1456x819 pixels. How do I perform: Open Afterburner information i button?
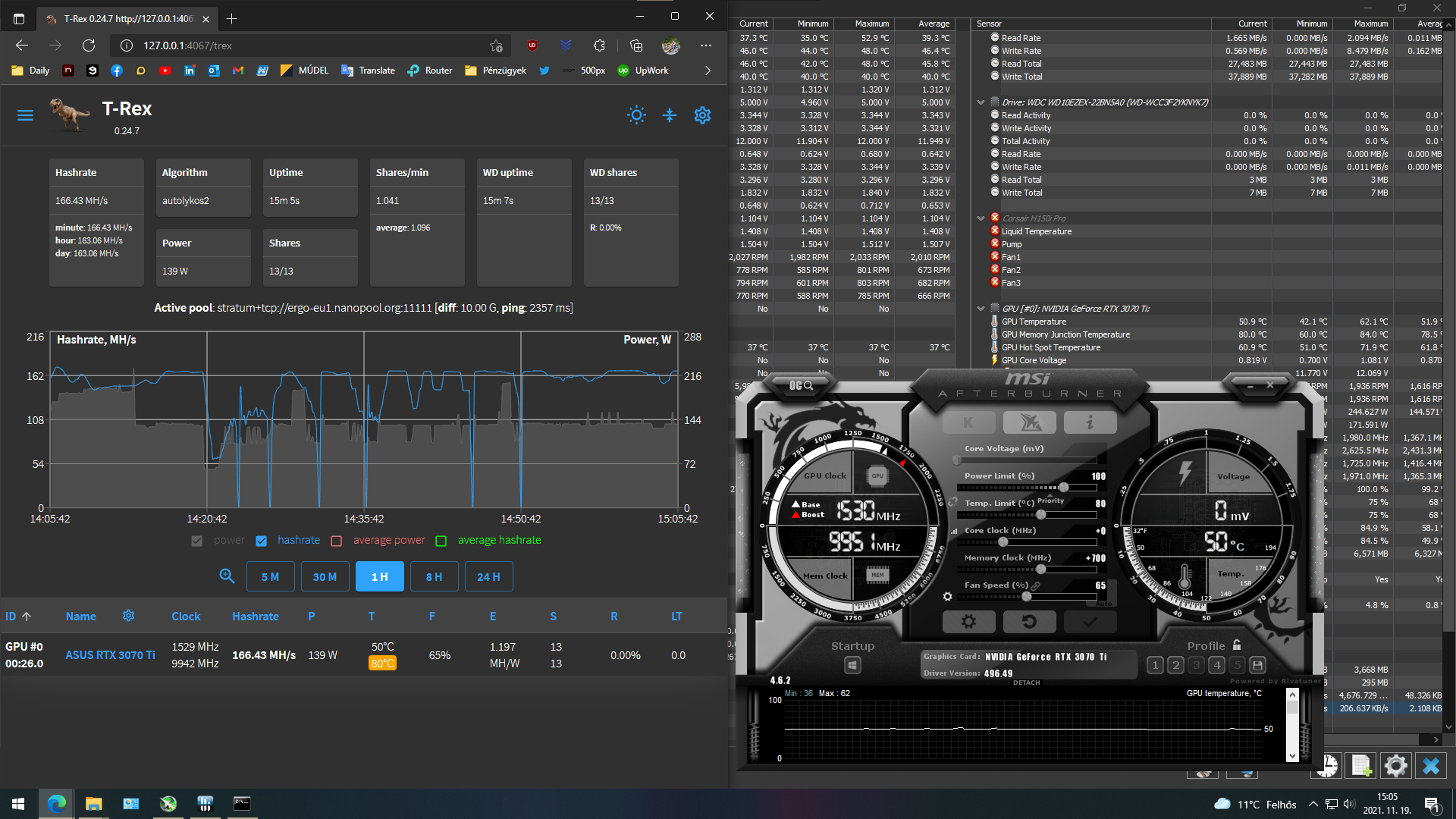tap(1090, 422)
